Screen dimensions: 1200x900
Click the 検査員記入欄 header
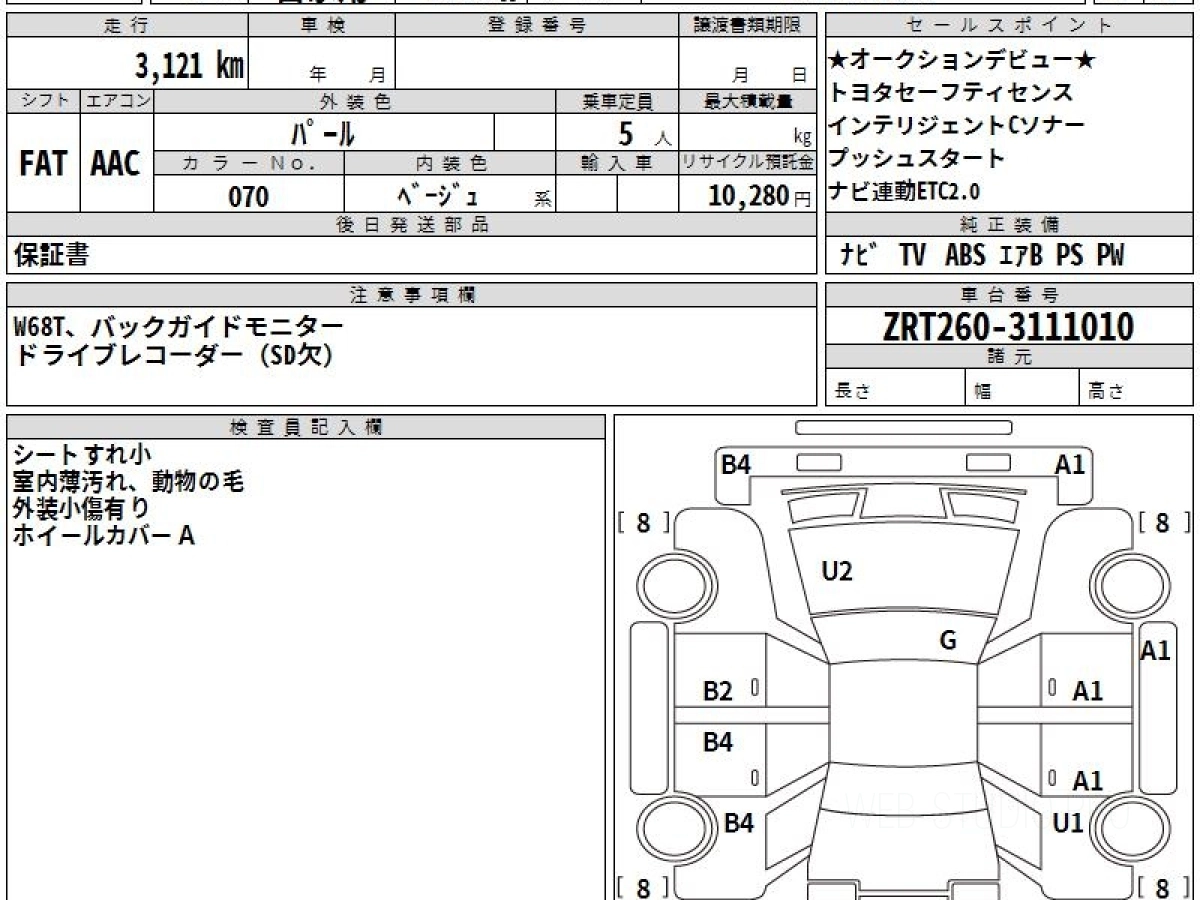[306, 427]
